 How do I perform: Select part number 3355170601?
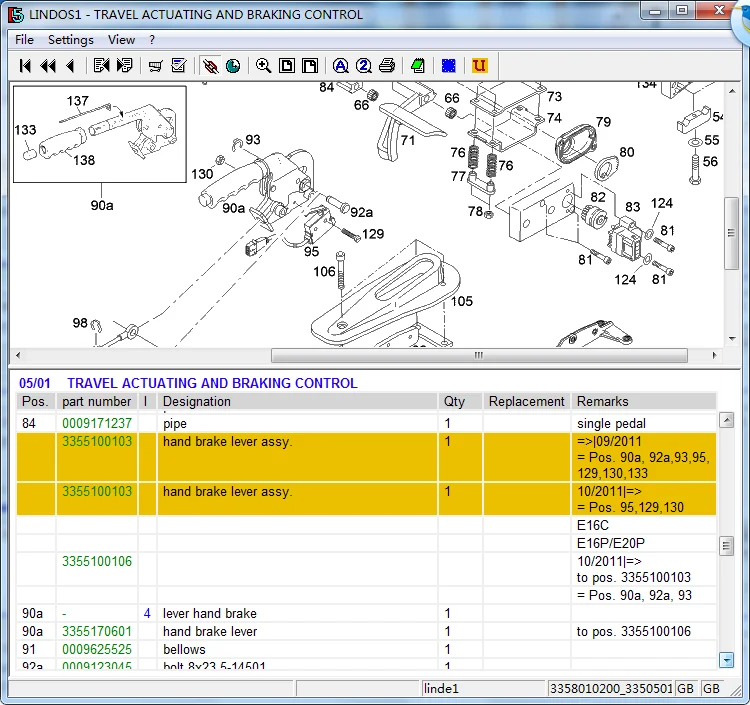click(97, 631)
